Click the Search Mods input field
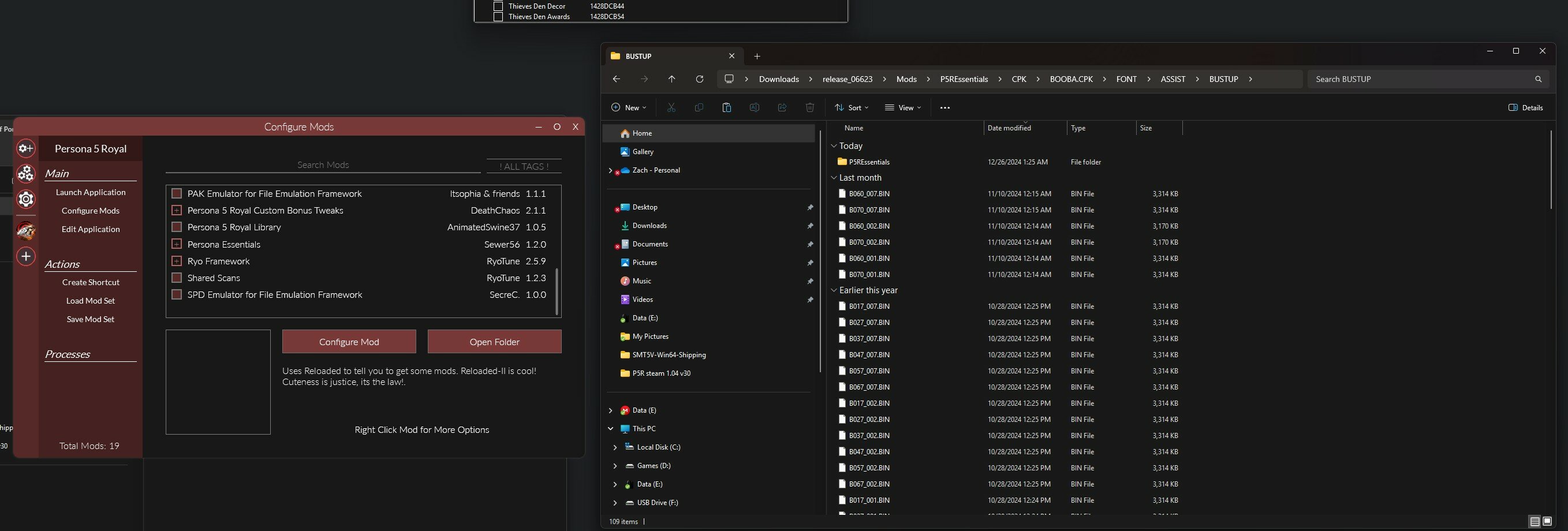 323,165
